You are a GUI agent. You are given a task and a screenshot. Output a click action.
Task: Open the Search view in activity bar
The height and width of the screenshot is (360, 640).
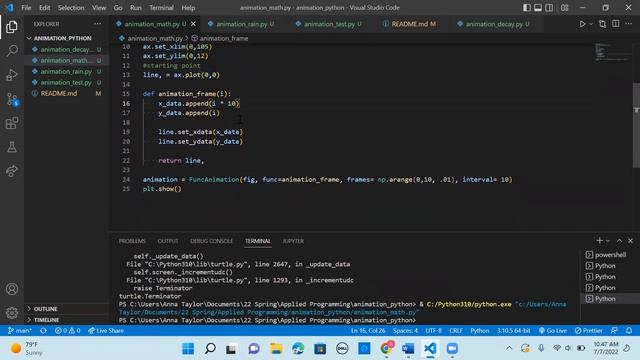[12, 51]
